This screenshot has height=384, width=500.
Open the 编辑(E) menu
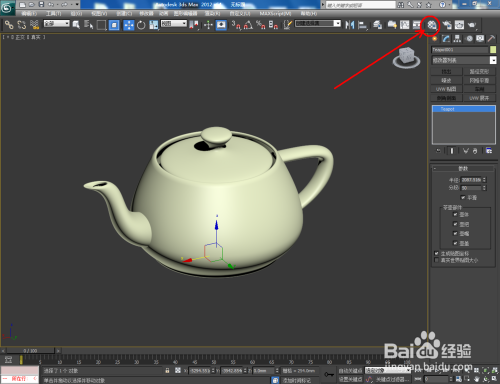29,13
